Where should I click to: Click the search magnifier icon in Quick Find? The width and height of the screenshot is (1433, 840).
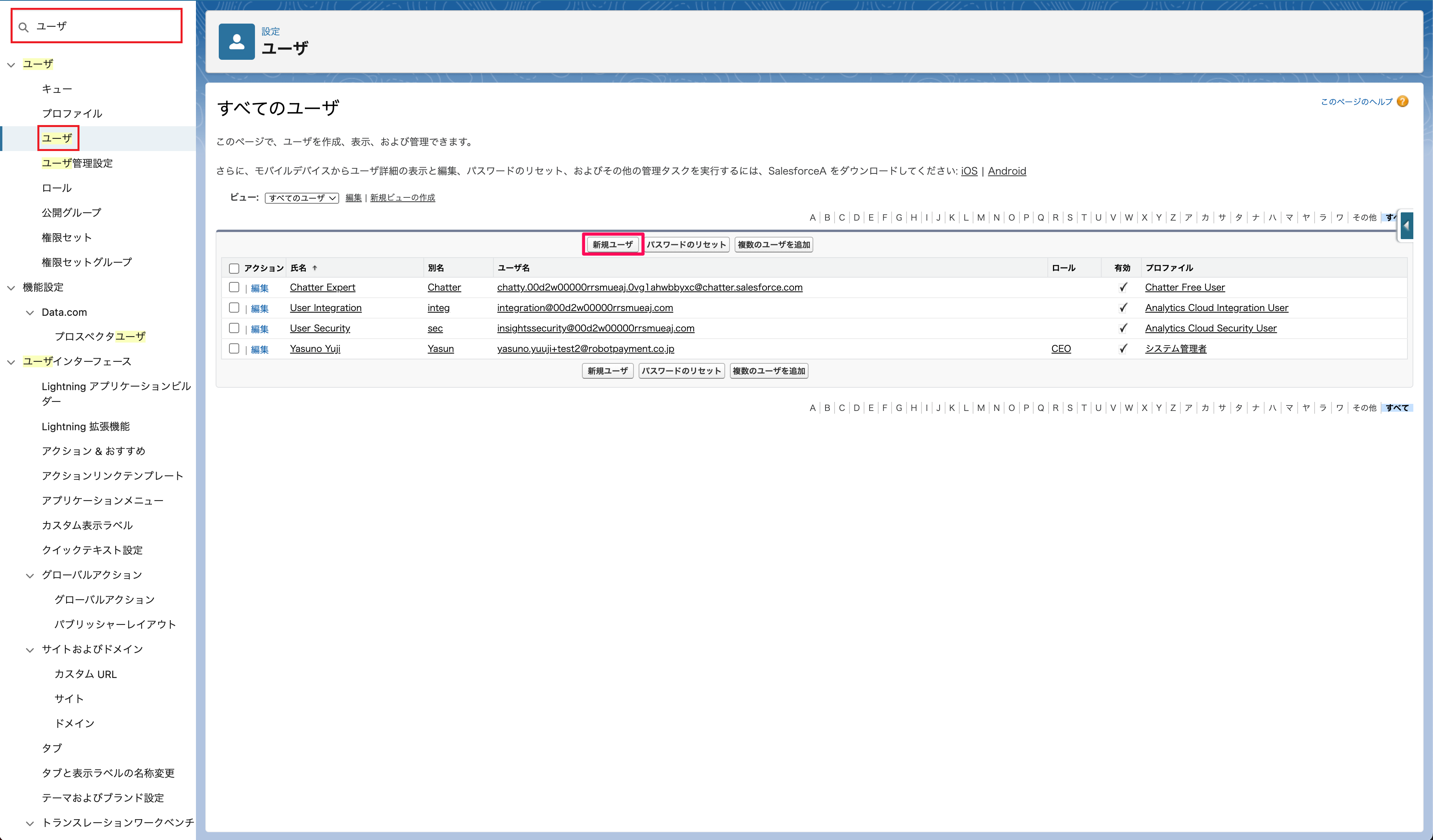coord(23,27)
